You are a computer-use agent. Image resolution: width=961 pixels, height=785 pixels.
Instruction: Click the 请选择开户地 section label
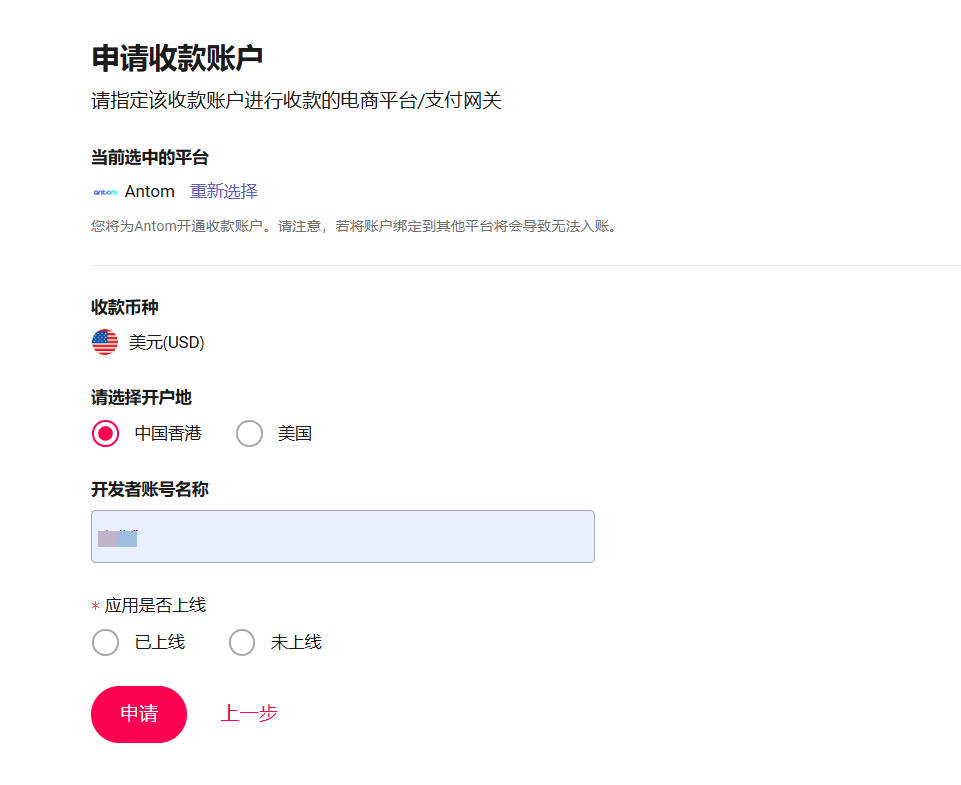coord(141,397)
